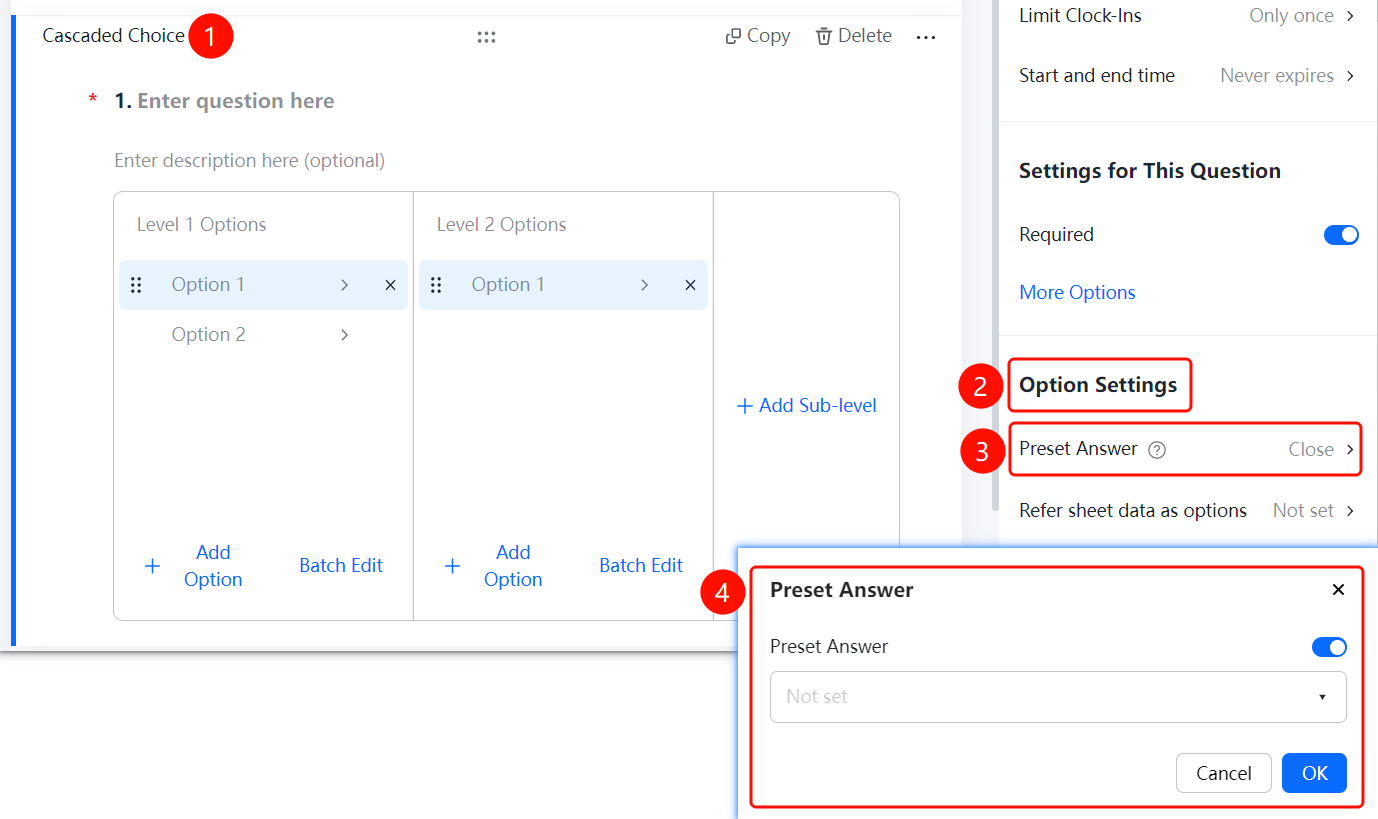Open 'Refer sheet data as options' setting
Screen dimensions: 1378x819
click(1188, 511)
